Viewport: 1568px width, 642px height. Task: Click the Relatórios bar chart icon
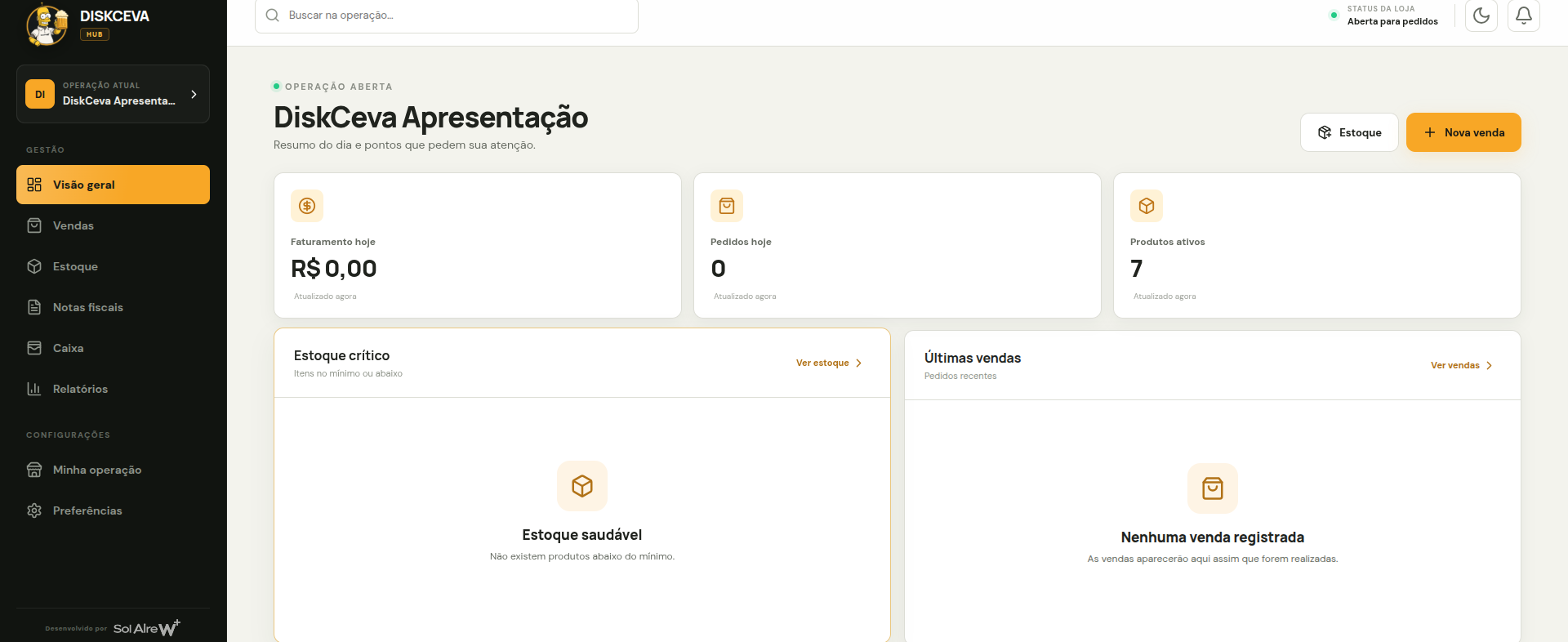[x=34, y=389]
